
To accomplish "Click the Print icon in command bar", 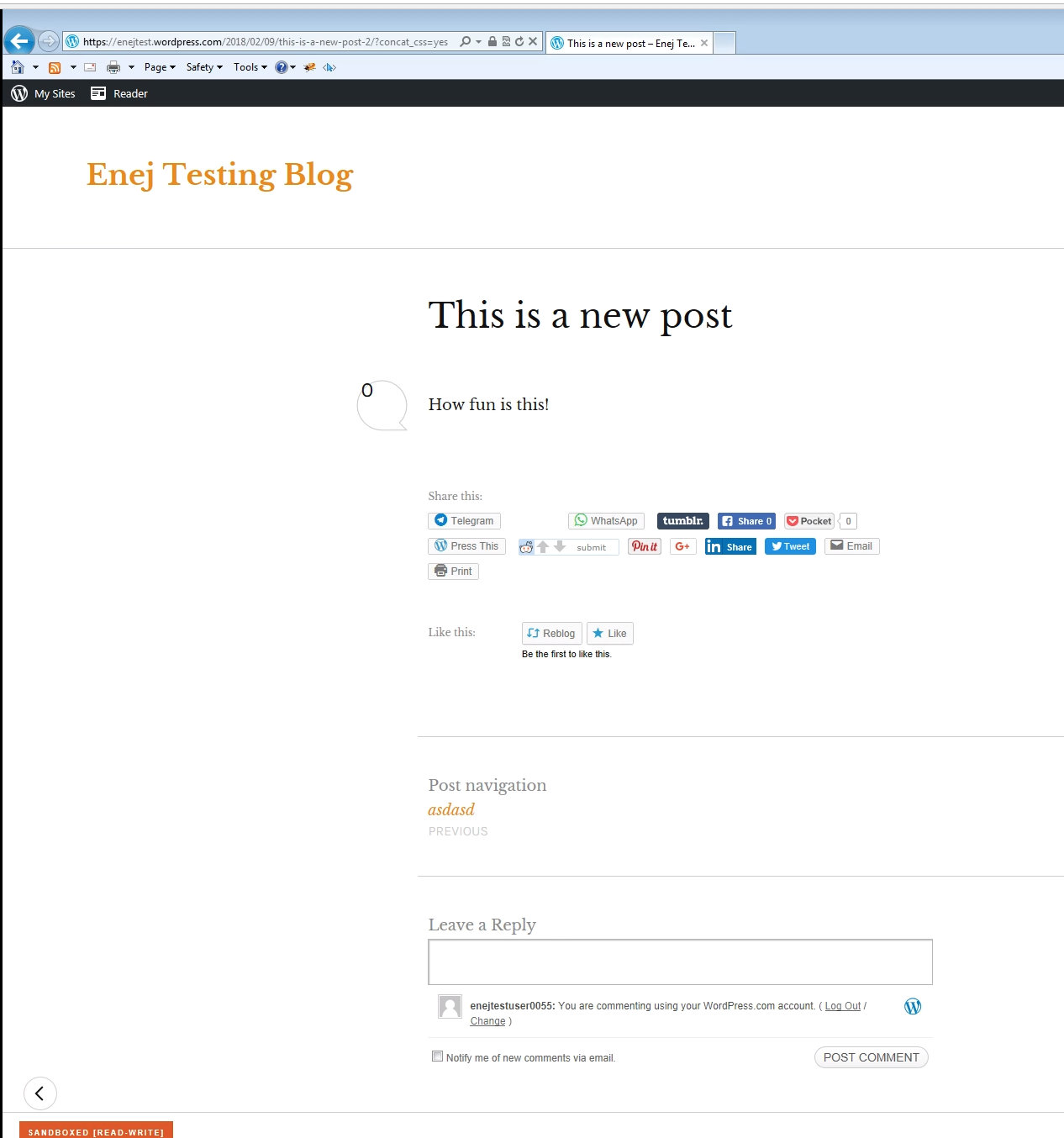I will (x=113, y=67).
